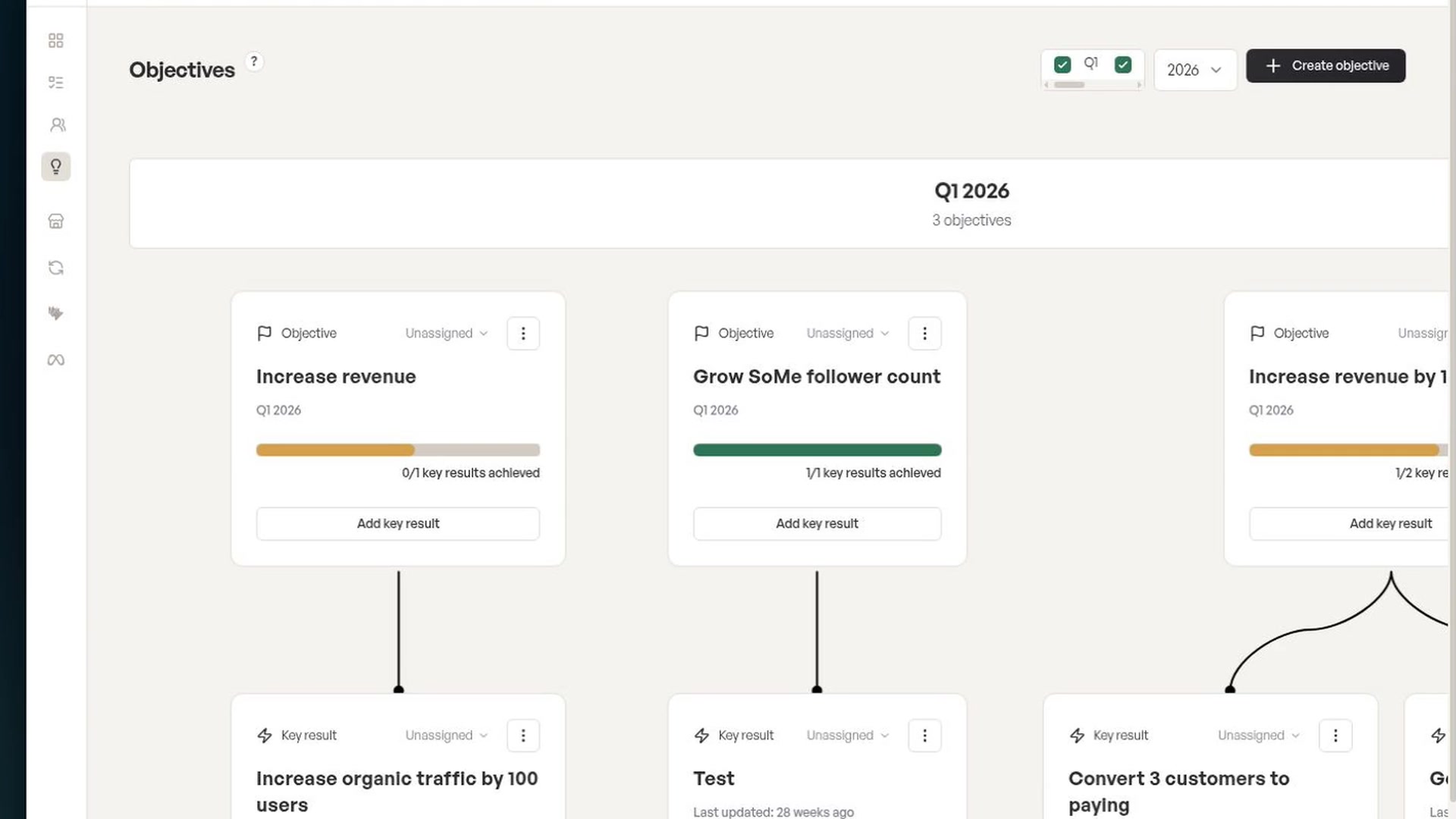This screenshot has width=1456, height=819.
Task: Click '1/1 key results achieved' text
Action: tap(873, 472)
